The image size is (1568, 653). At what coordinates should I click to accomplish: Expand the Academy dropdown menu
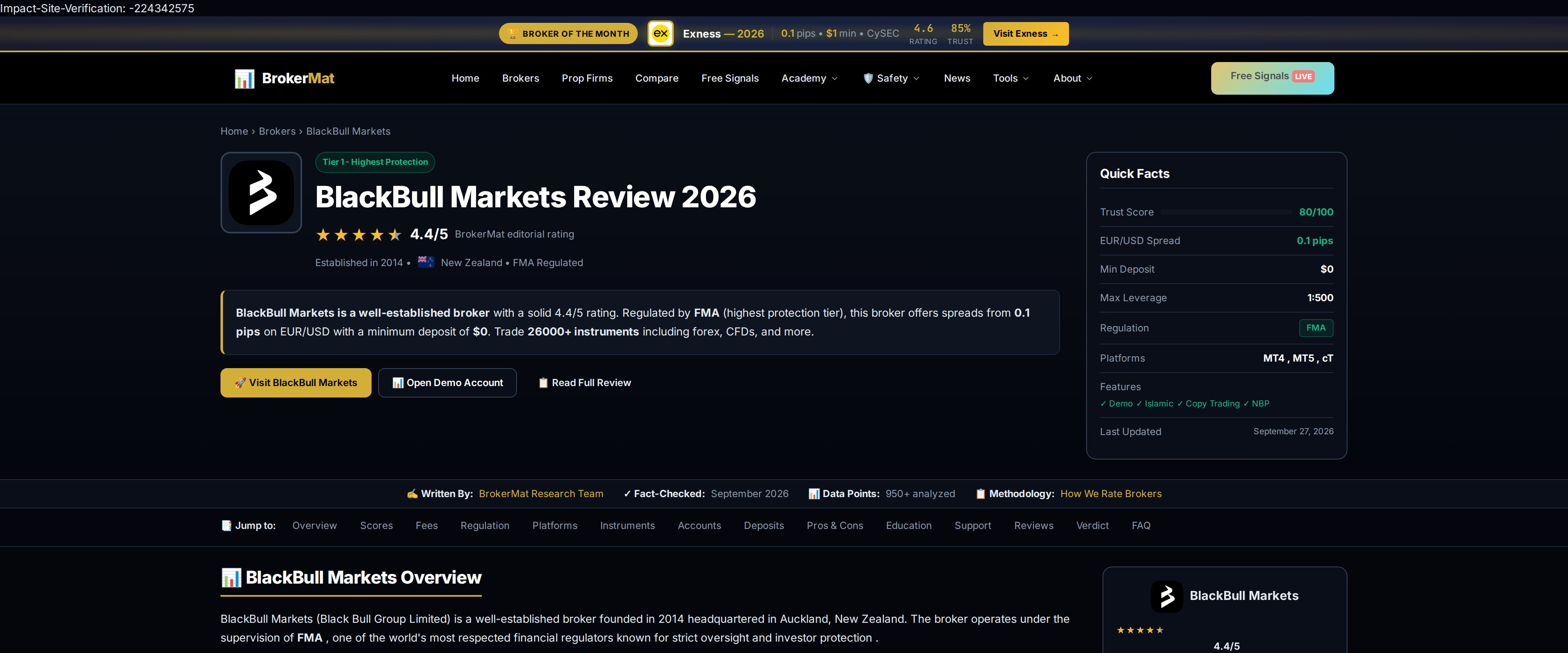(810, 78)
